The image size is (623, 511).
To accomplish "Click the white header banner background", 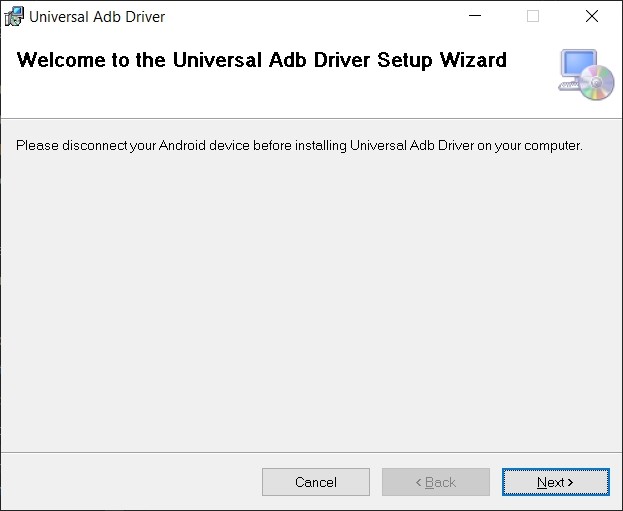I will tap(278, 95).
